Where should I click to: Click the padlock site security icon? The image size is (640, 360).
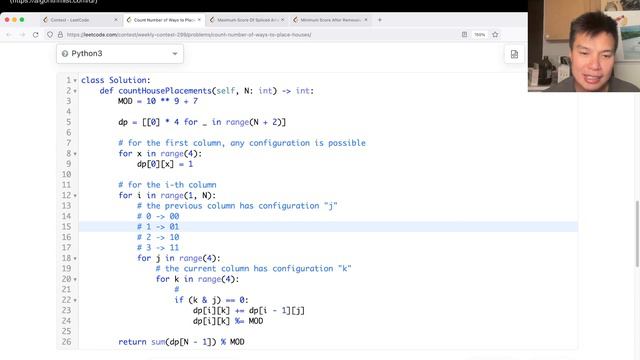coord(60,35)
